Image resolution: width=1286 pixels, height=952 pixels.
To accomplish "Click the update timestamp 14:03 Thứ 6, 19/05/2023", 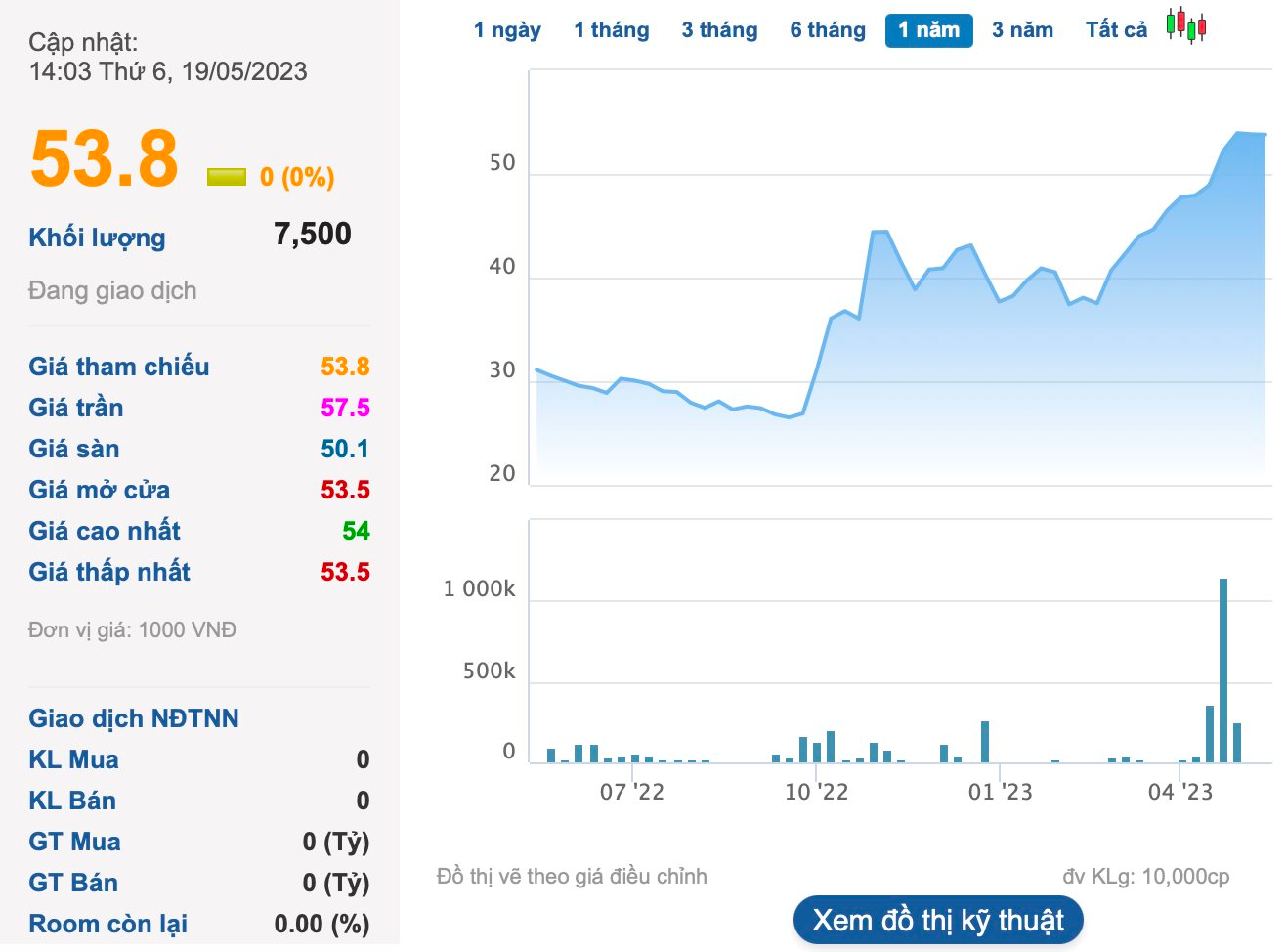I will tap(168, 71).
